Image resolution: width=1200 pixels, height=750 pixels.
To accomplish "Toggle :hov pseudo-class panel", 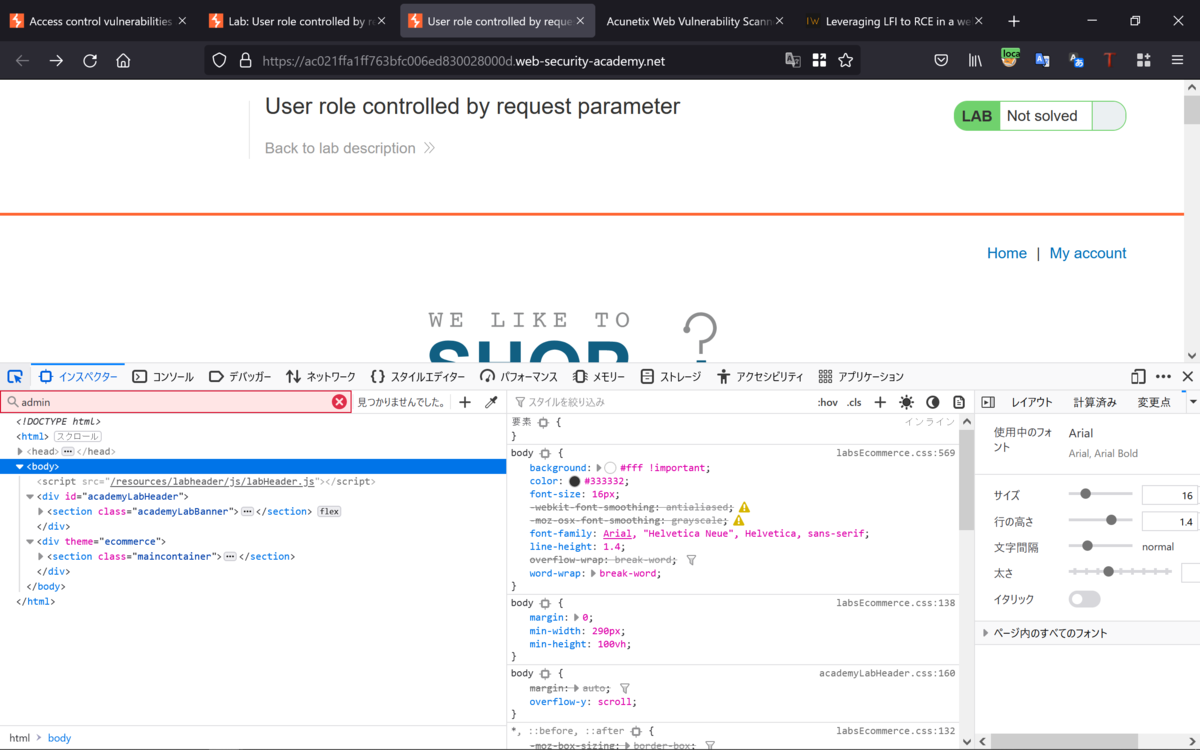I will [x=827, y=402].
